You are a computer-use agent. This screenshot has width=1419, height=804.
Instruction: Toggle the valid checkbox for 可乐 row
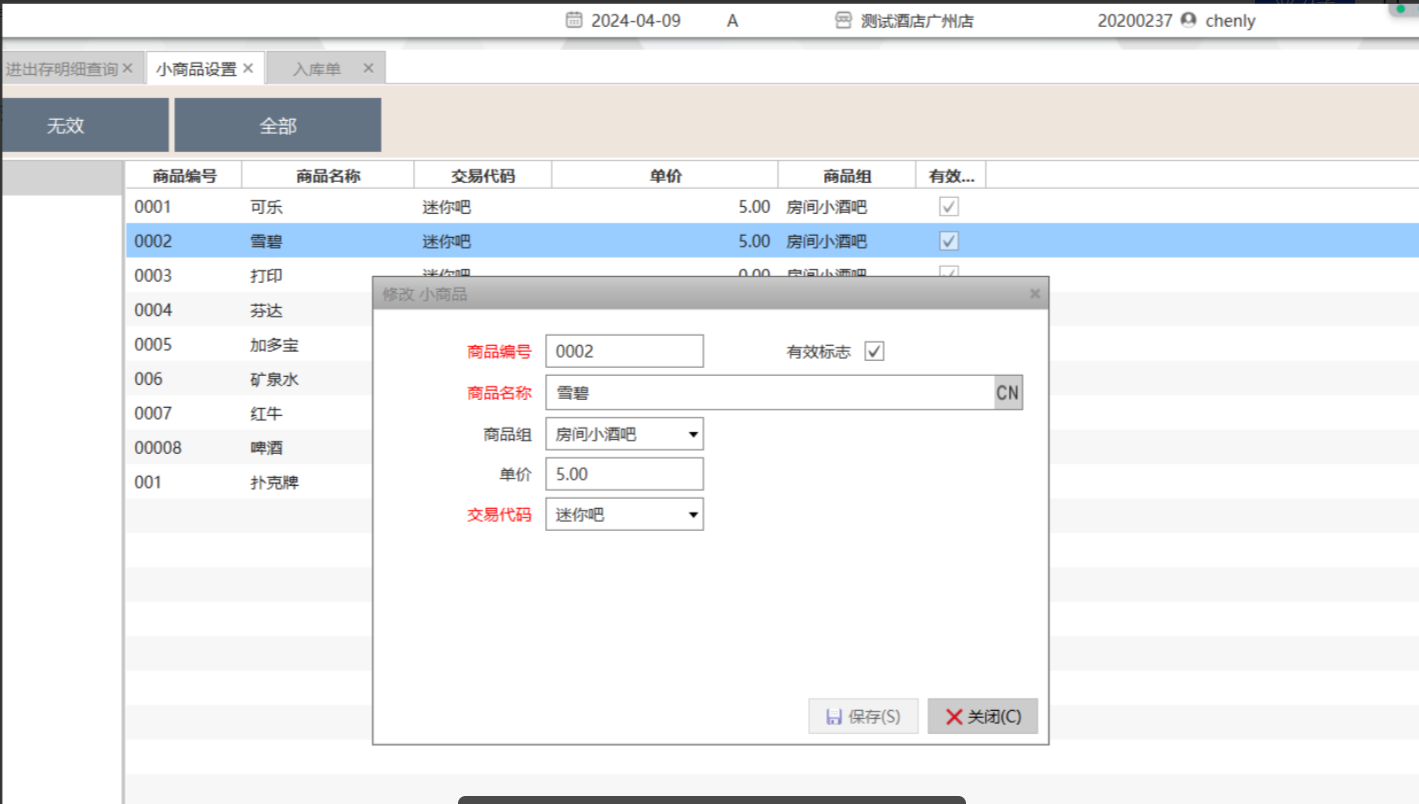tap(949, 207)
